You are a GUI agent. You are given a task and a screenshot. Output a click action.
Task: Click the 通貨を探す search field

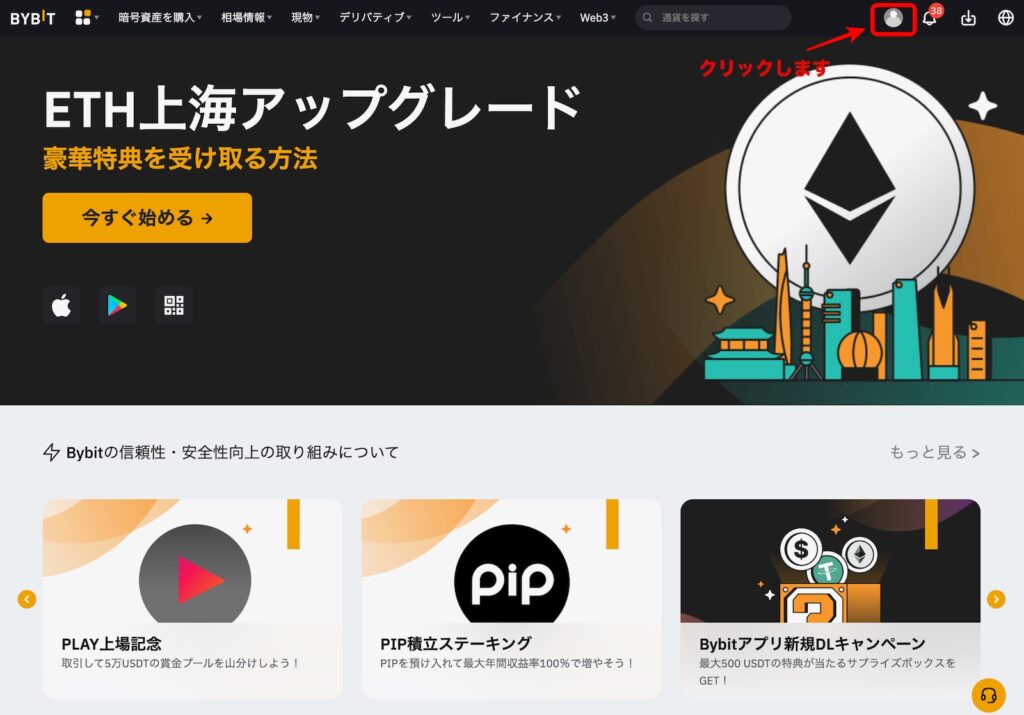tap(713, 18)
